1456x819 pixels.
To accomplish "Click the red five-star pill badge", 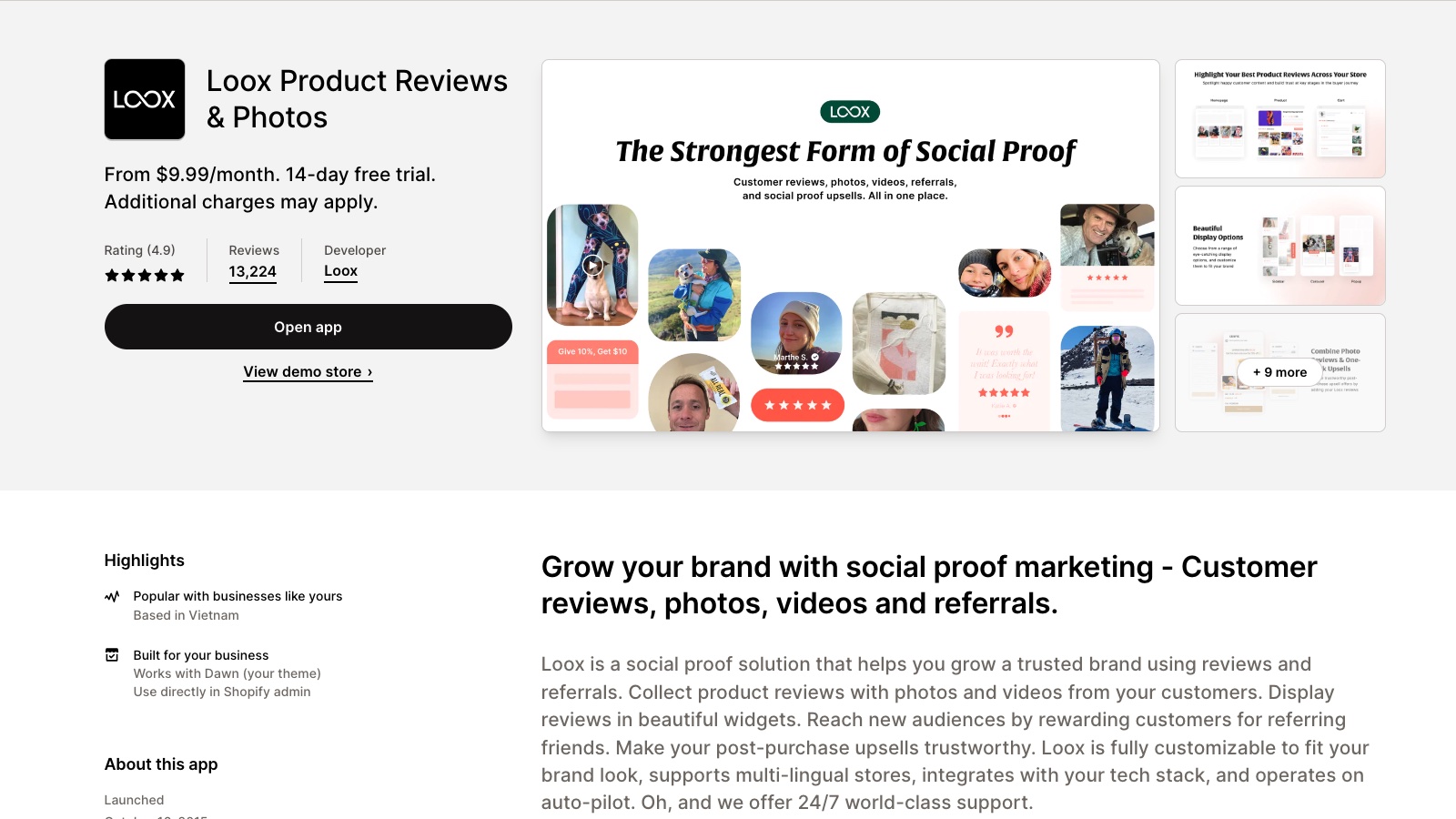I will click(797, 405).
